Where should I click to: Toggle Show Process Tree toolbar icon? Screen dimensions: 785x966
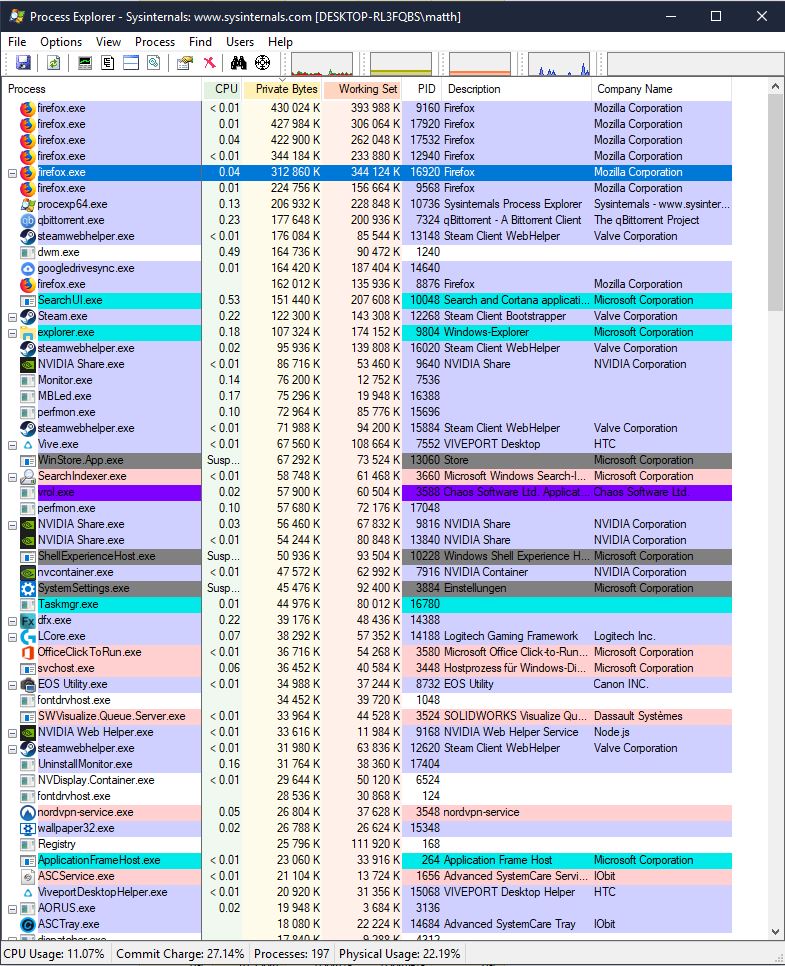click(x=108, y=63)
